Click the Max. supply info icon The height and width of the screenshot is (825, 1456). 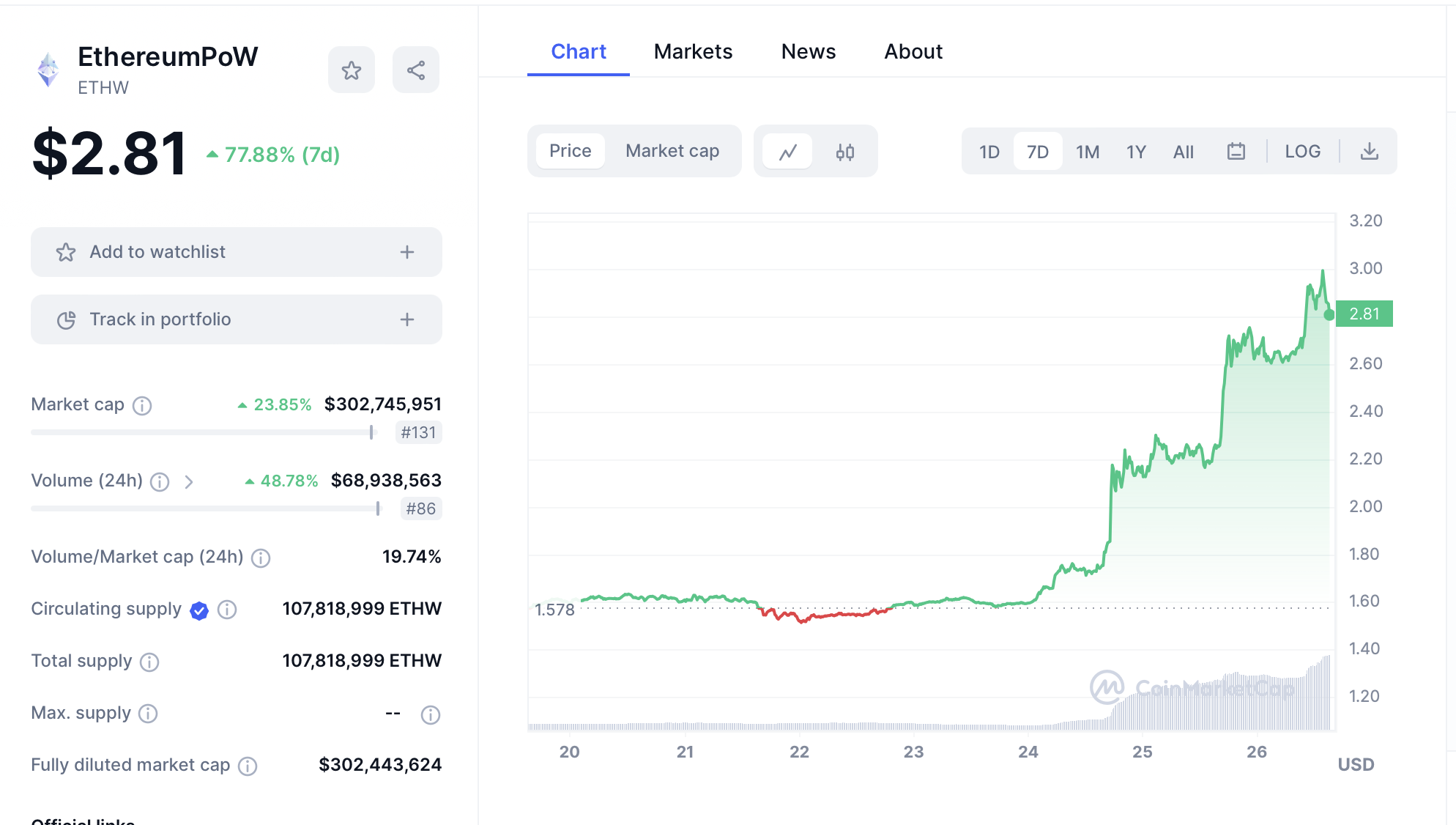148,714
